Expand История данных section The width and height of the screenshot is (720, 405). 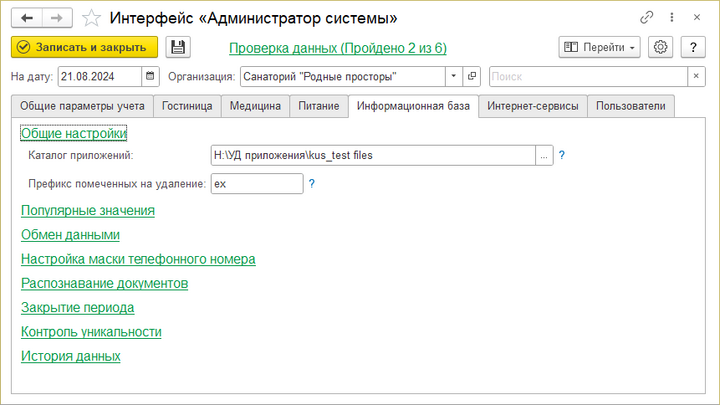(x=71, y=356)
